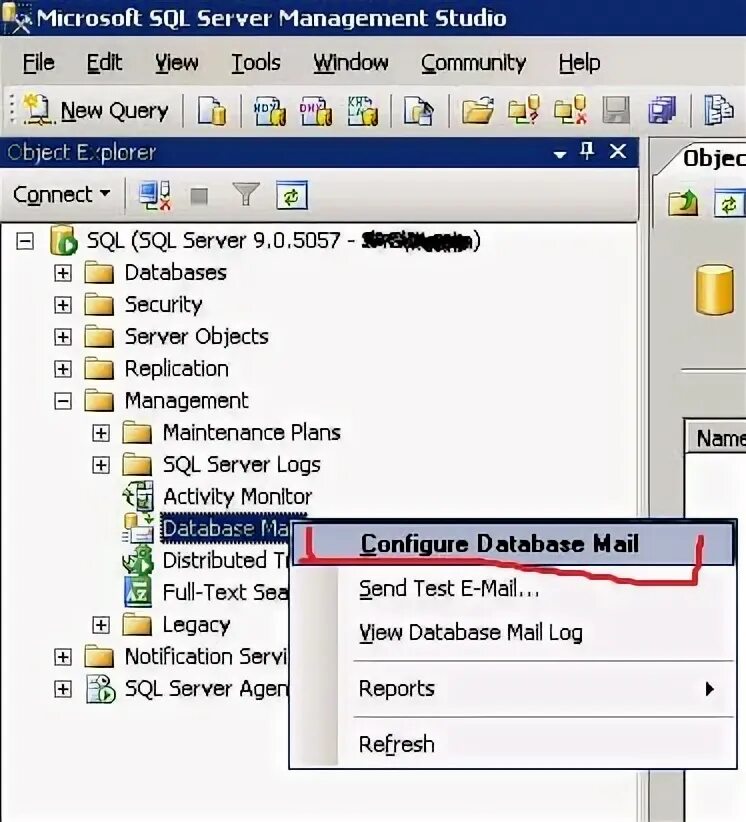
Task: Select the SQL Server Logs tree item
Action: coord(242,465)
